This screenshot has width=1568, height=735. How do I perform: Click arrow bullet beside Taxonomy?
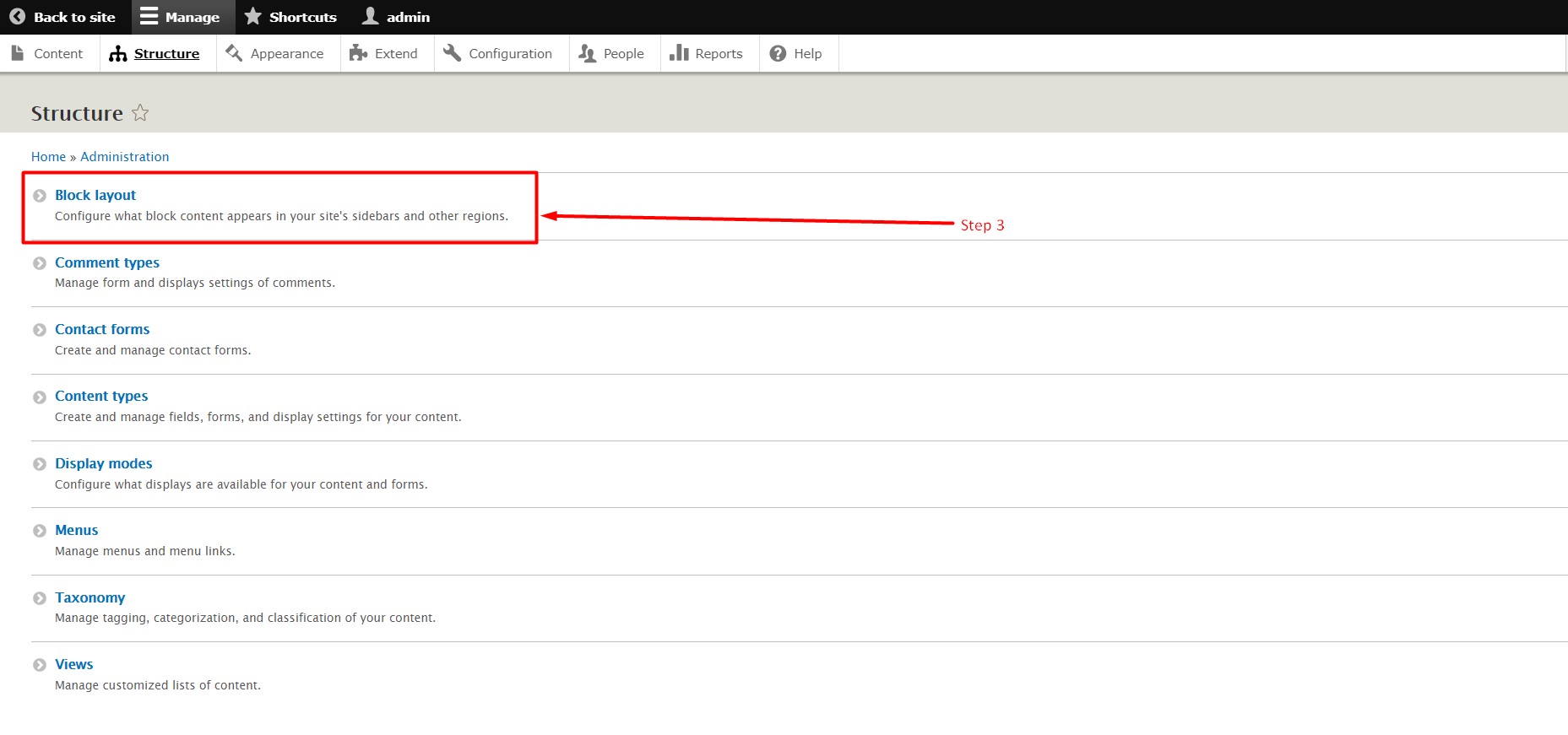pyautogui.click(x=40, y=598)
